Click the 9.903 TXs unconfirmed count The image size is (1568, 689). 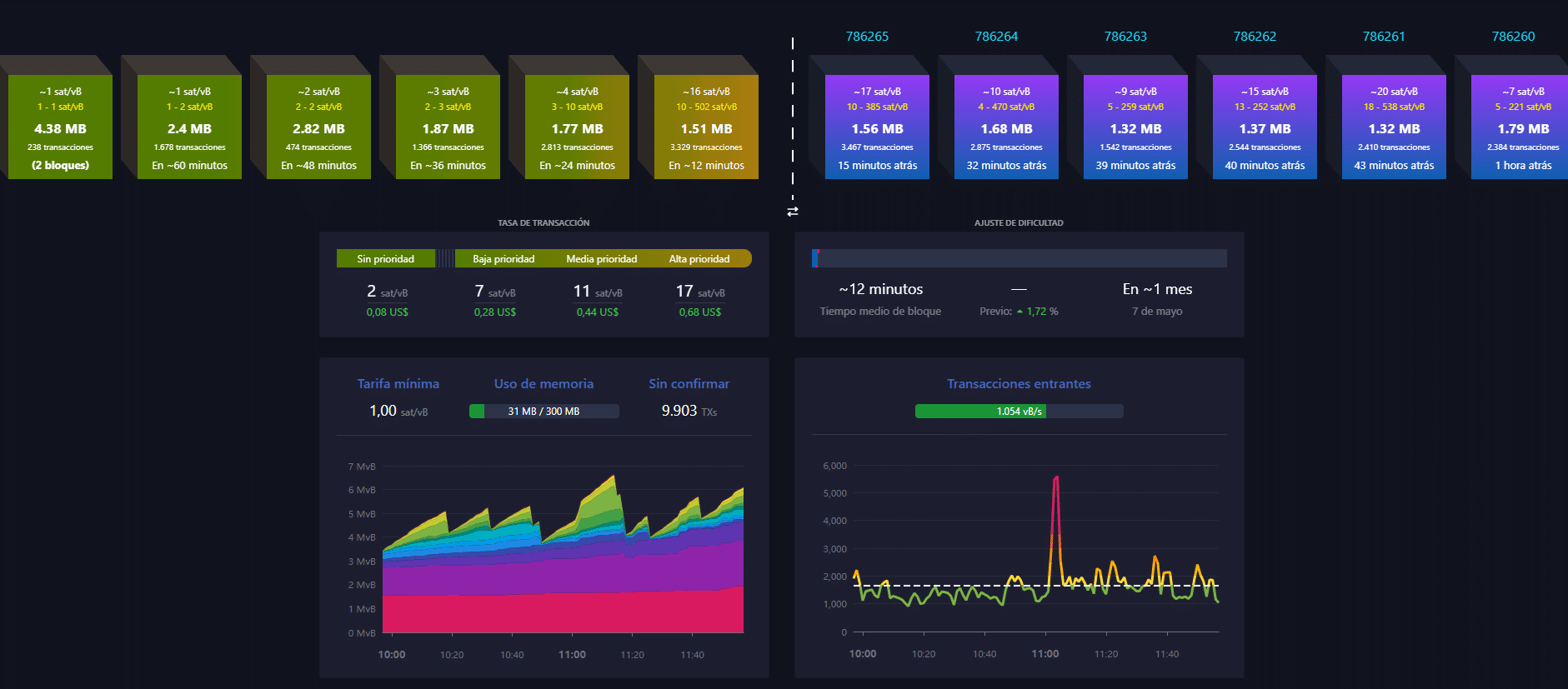coord(689,411)
